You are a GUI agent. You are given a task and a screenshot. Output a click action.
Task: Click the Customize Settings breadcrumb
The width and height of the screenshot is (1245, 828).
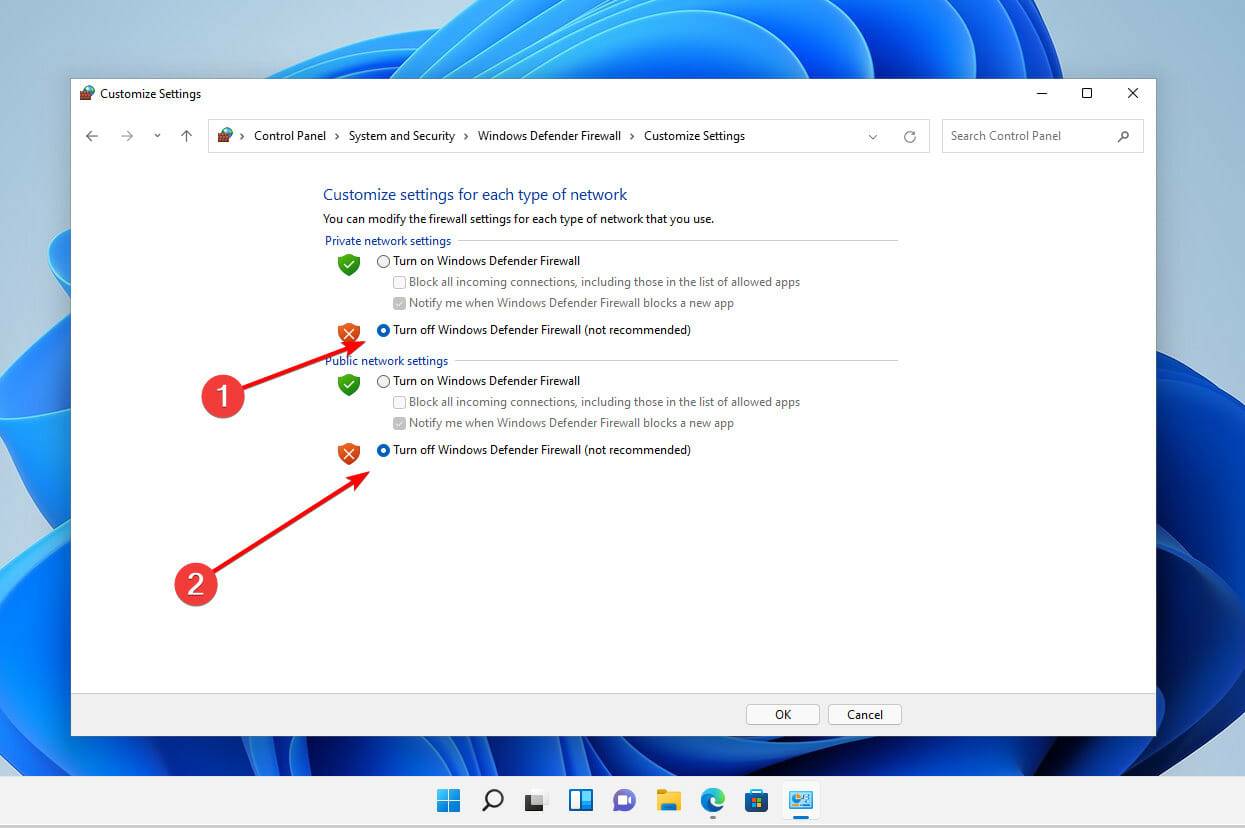(x=694, y=136)
